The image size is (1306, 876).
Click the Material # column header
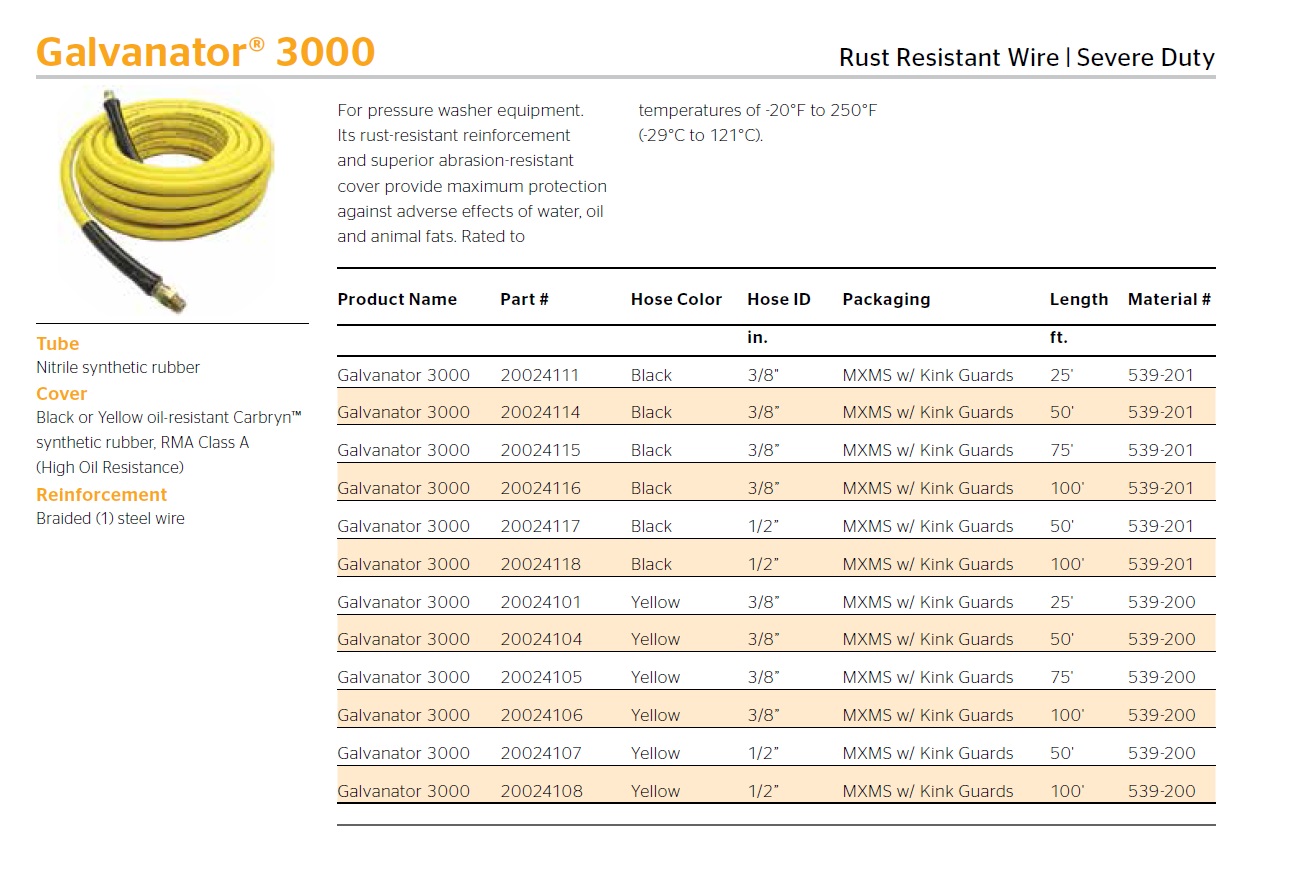pos(1169,299)
